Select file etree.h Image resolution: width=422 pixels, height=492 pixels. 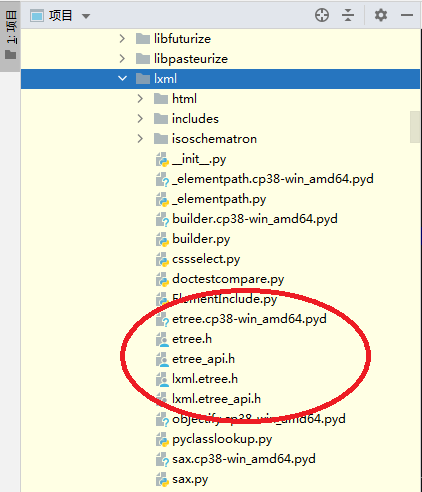[x=192, y=339]
